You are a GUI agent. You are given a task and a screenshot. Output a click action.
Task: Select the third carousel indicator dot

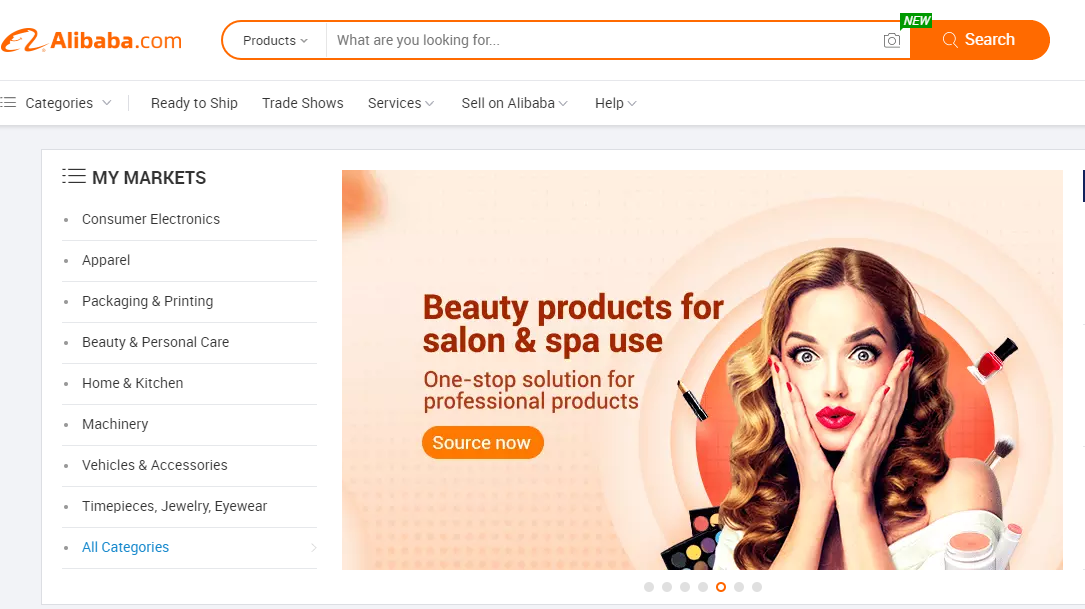(685, 587)
